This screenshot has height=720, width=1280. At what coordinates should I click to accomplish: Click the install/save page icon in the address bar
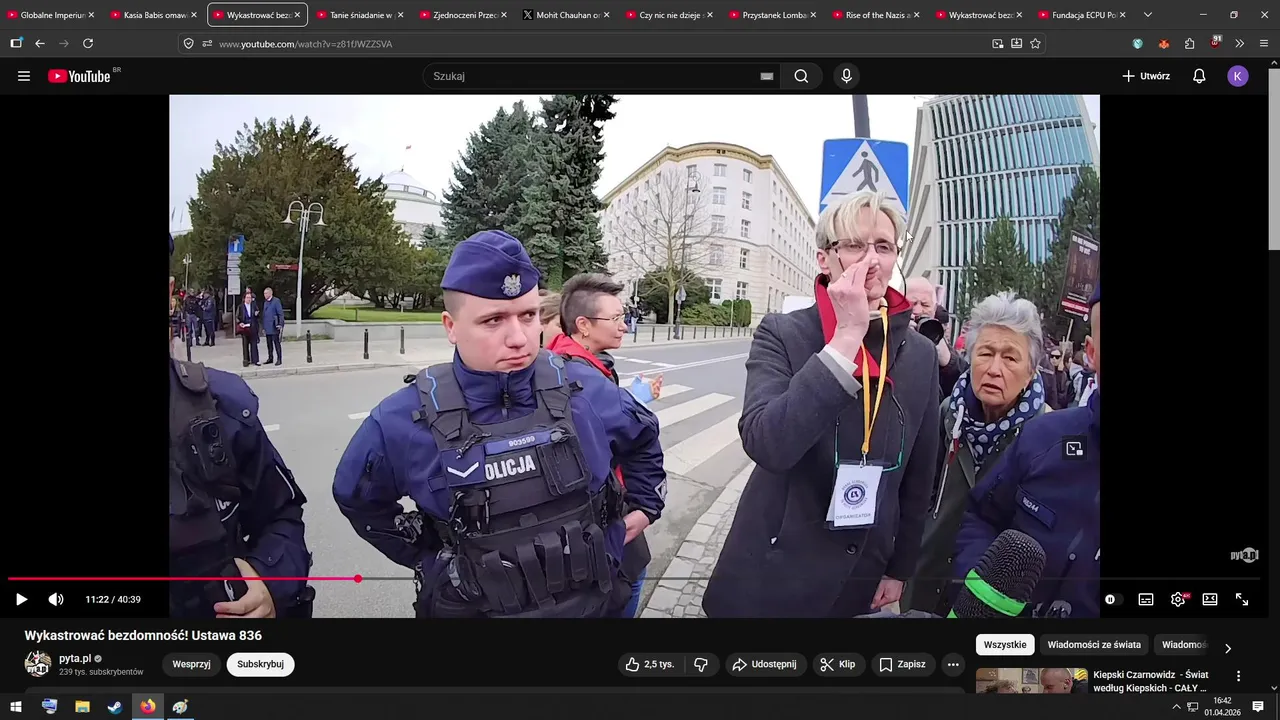[x=1016, y=44]
